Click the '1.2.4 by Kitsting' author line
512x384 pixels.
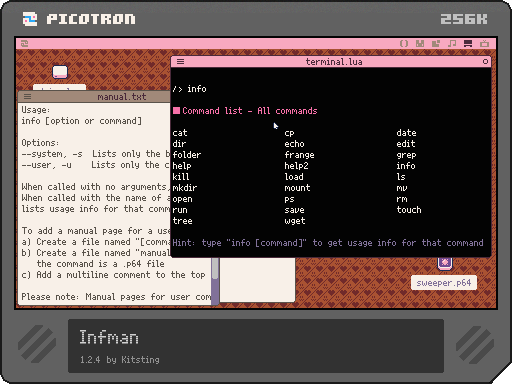pos(120,360)
